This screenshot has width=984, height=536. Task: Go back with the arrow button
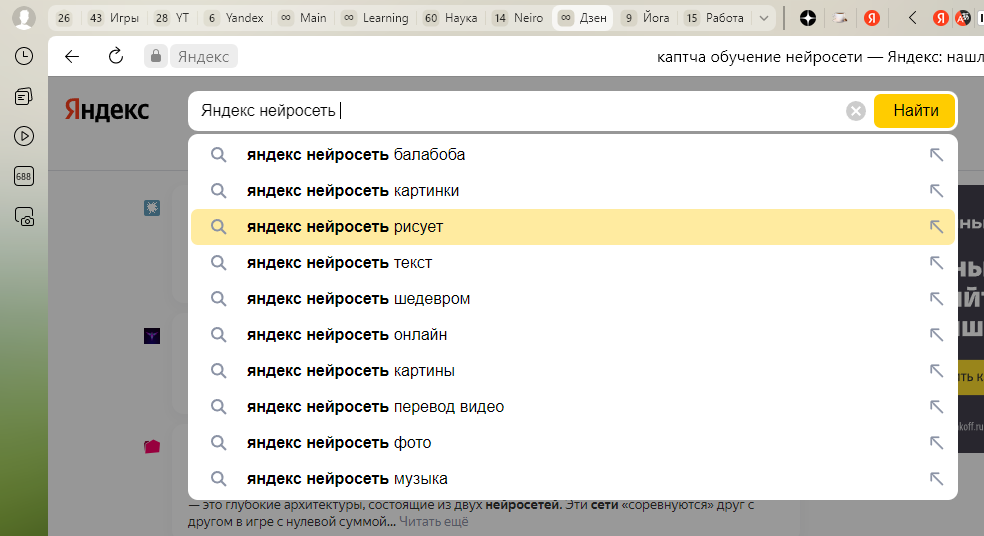point(72,56)
